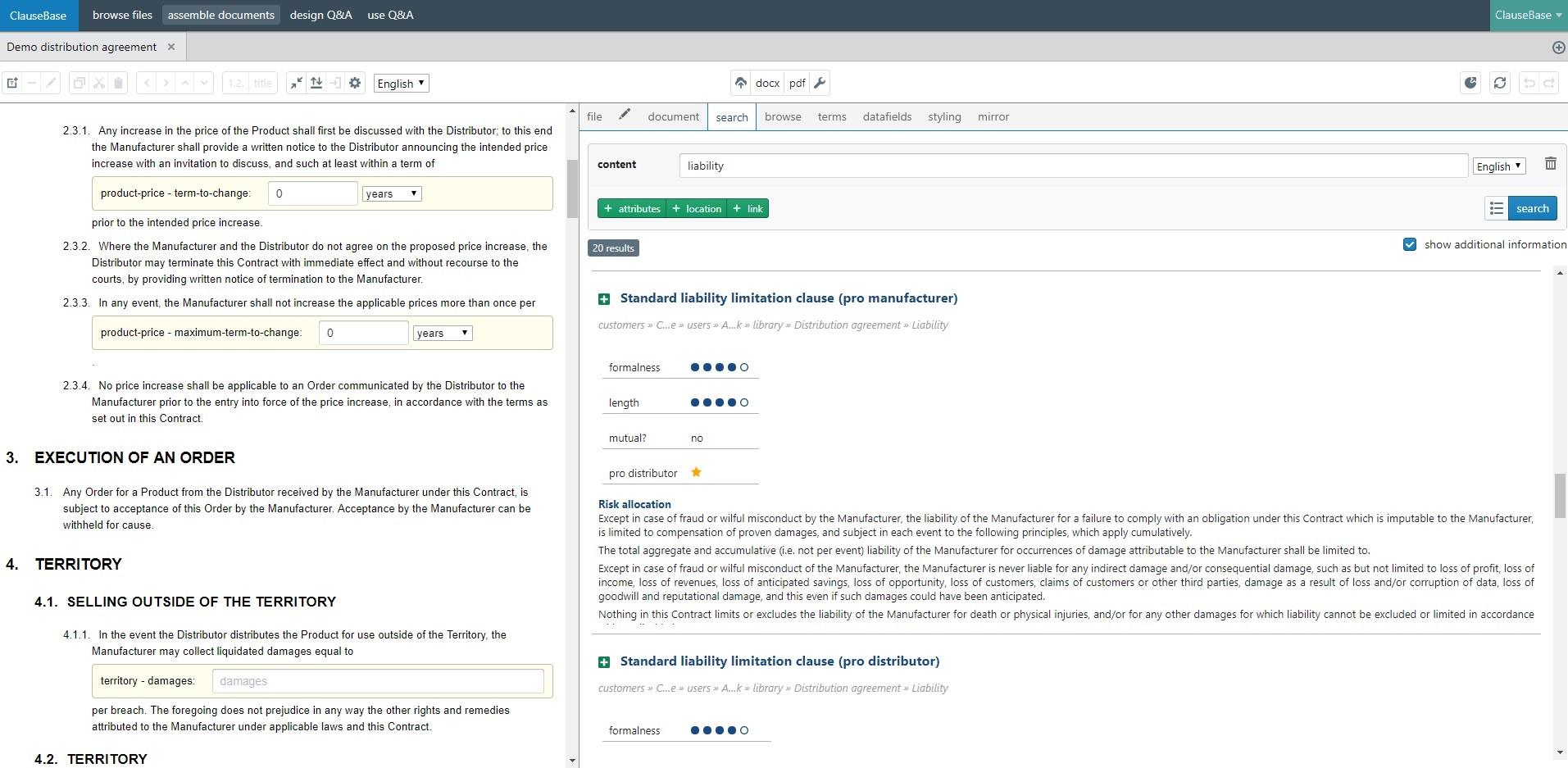Image resolution: width=1568 pixels, height=768 pixels.
Task: Open the ClauseBase account menu top right
Action: [x=1528, y=15]
